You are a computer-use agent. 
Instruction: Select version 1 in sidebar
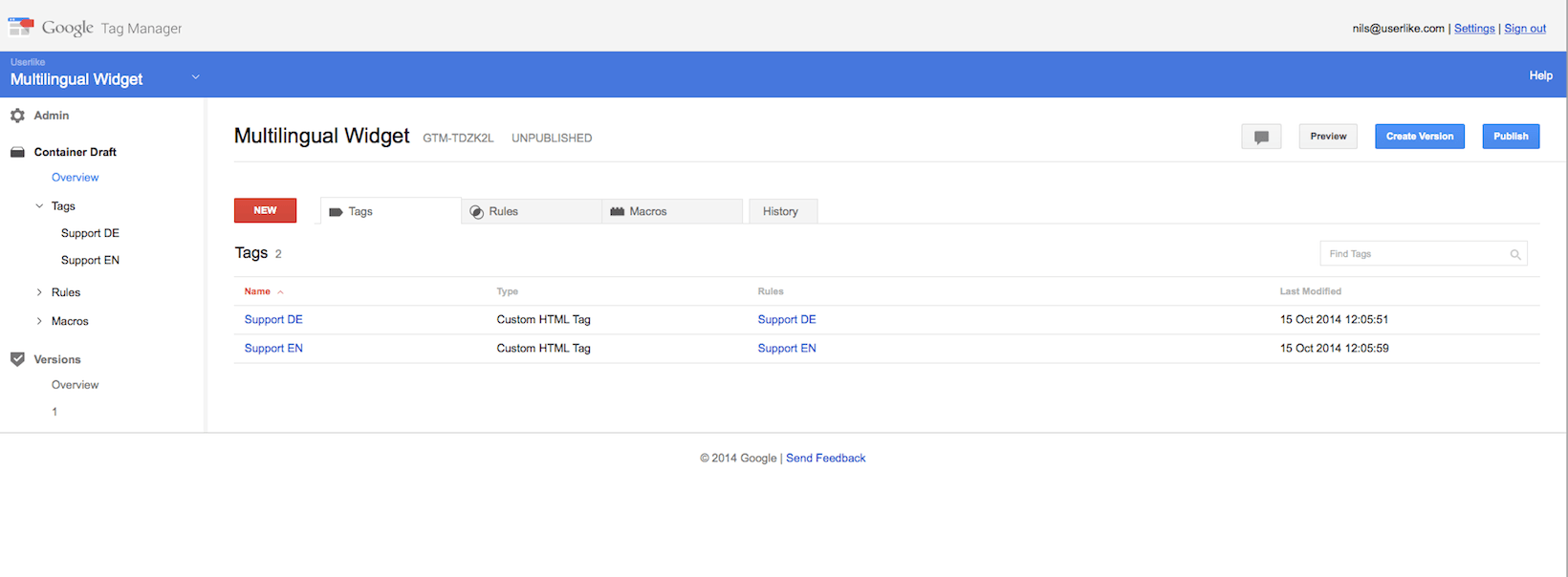[54, 412]
